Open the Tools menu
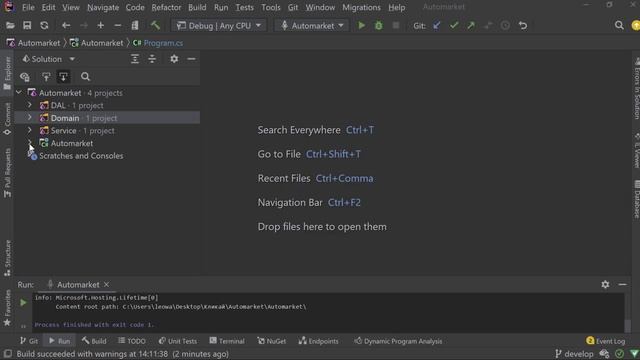This screenshot has width=640, height=360. pyautogui.click(x=271, y=7)
